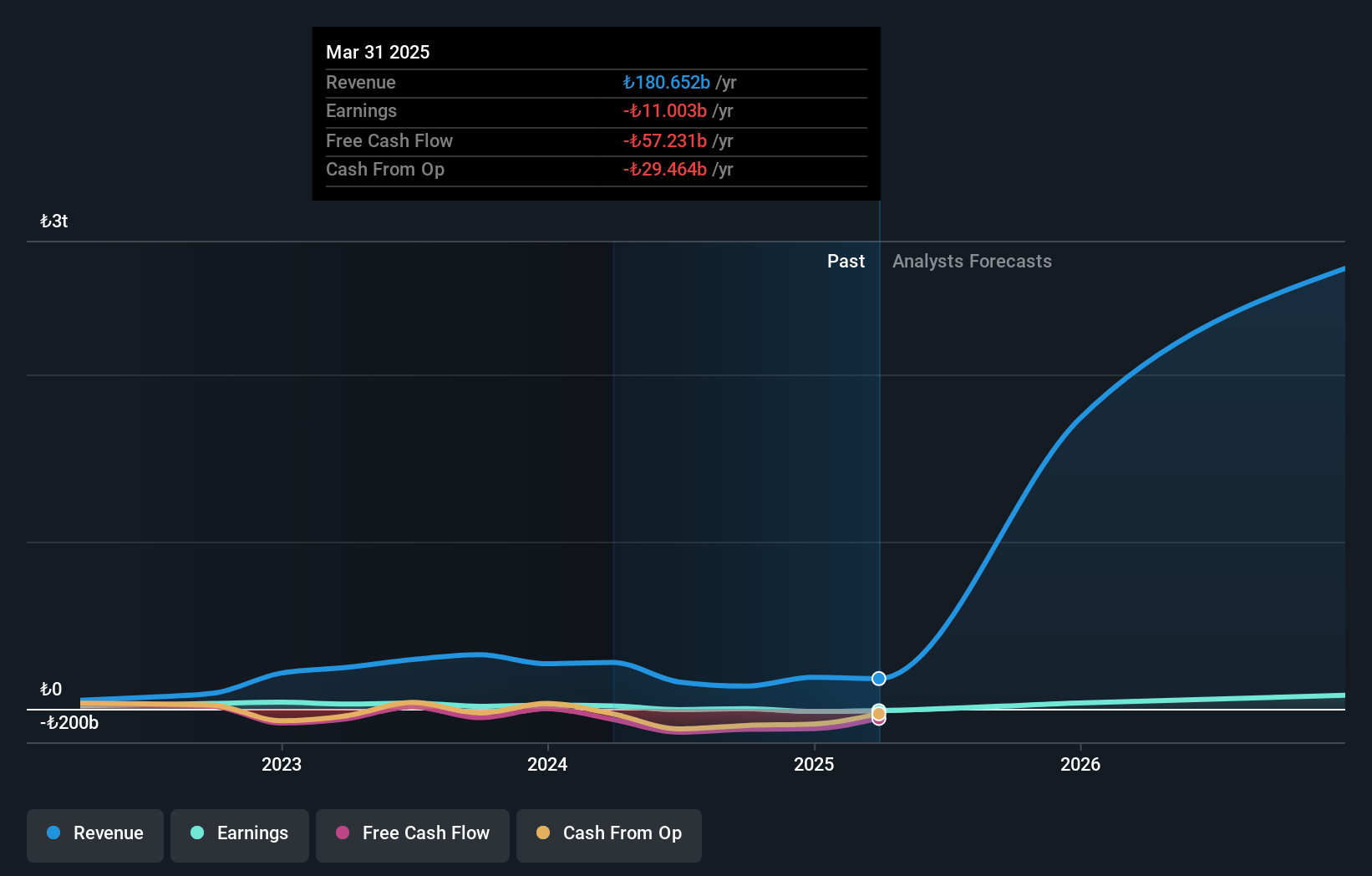Click the -₺29.464b cash from op value
This screenshot has height=876, width=1372.
[x=665, y=170]
